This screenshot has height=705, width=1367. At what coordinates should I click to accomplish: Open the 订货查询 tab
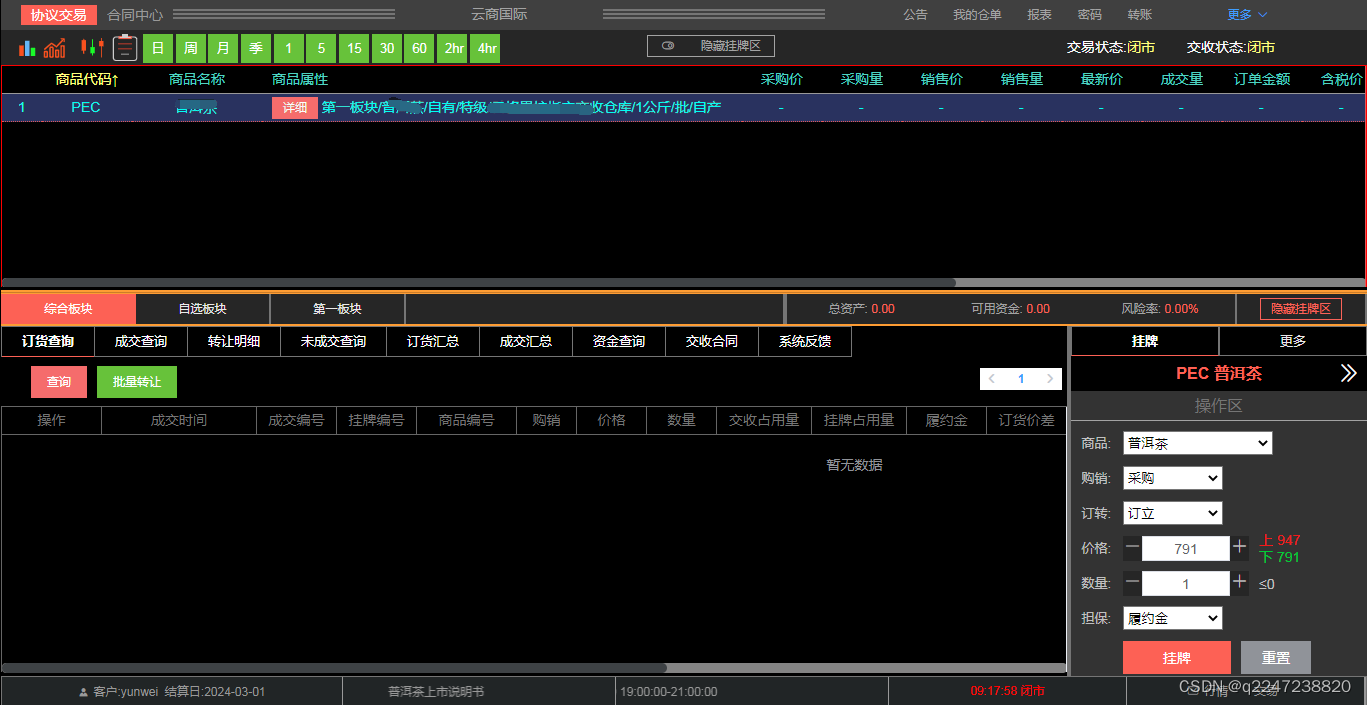coord(48,341)
